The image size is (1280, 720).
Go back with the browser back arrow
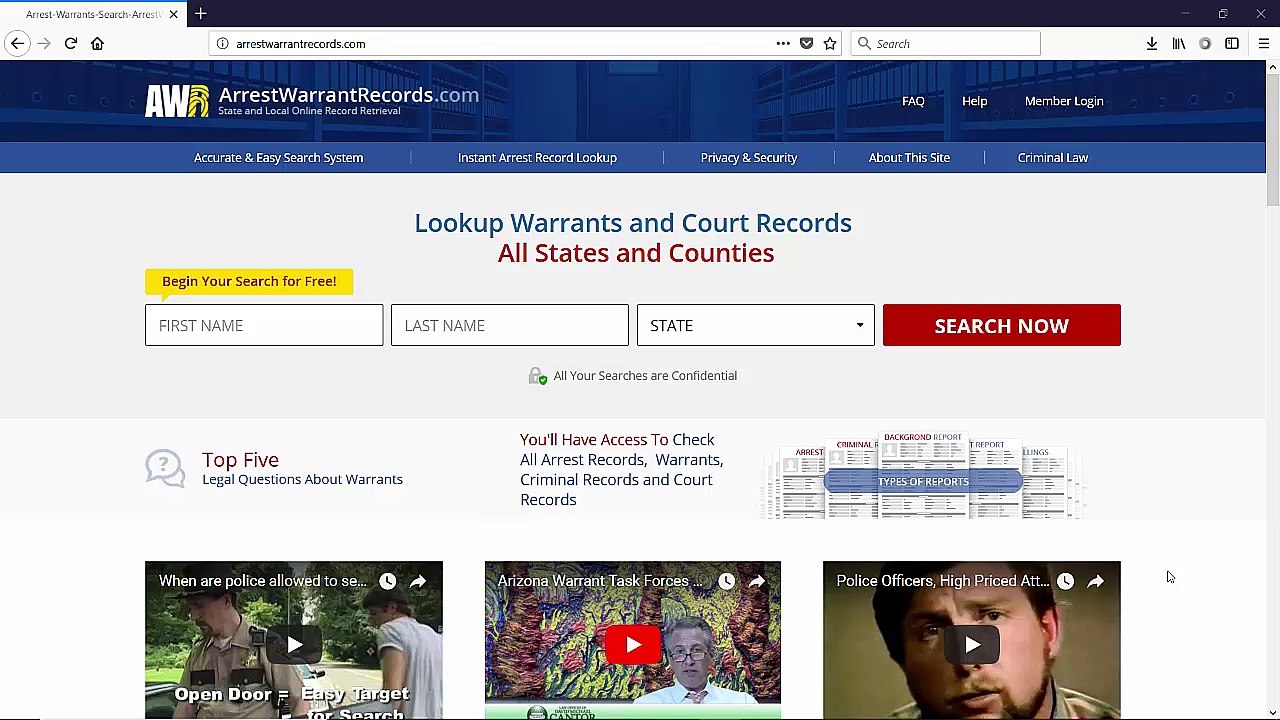point(17,44)
